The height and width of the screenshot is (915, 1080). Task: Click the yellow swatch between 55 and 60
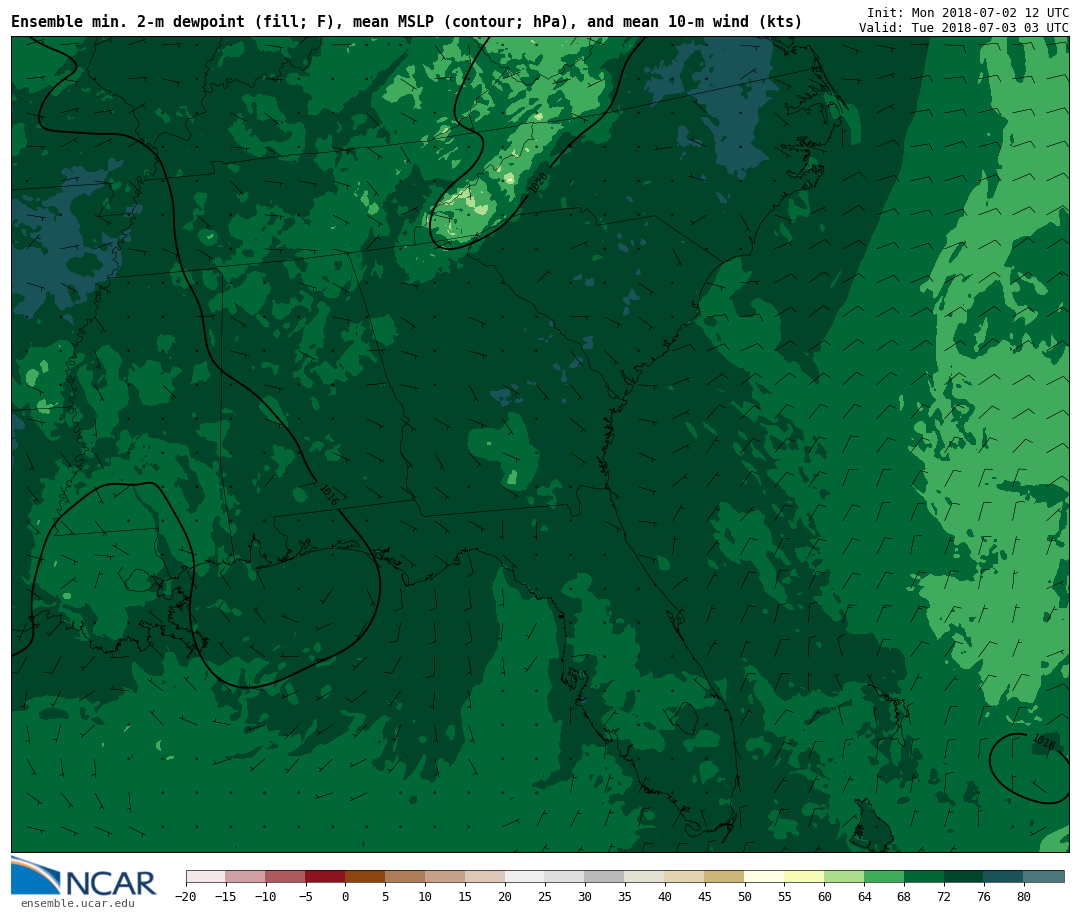click(805, 877)
